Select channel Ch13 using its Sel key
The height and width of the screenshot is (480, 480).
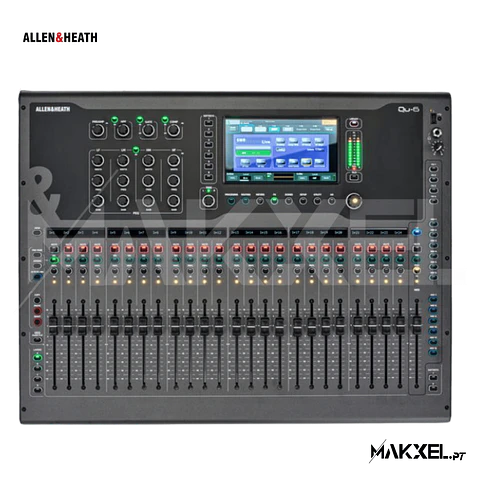pos(236,260)
